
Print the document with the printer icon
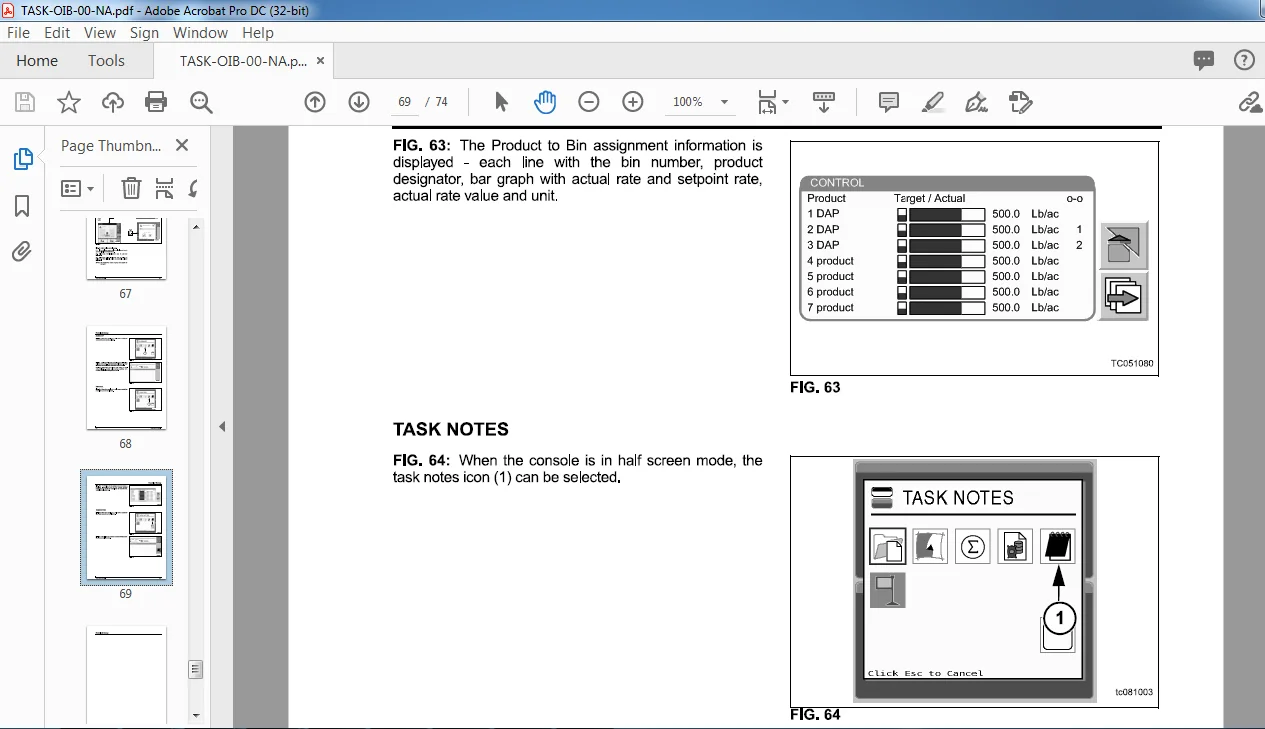click(156, 102)
